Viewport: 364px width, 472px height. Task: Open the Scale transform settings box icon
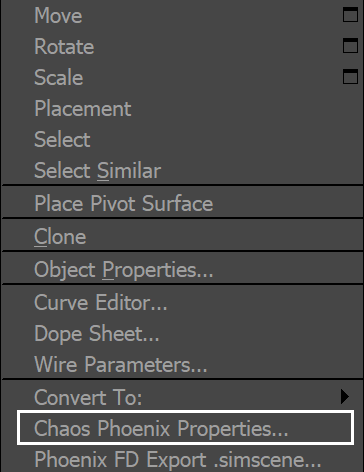[350, 77]
